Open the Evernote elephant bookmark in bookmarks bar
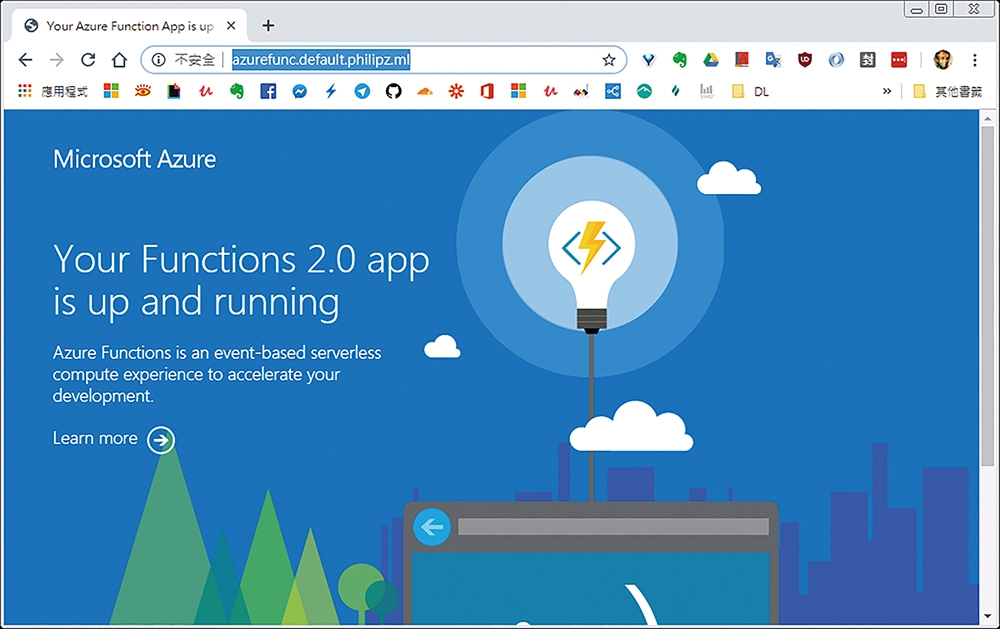 (x=237, y=91)
